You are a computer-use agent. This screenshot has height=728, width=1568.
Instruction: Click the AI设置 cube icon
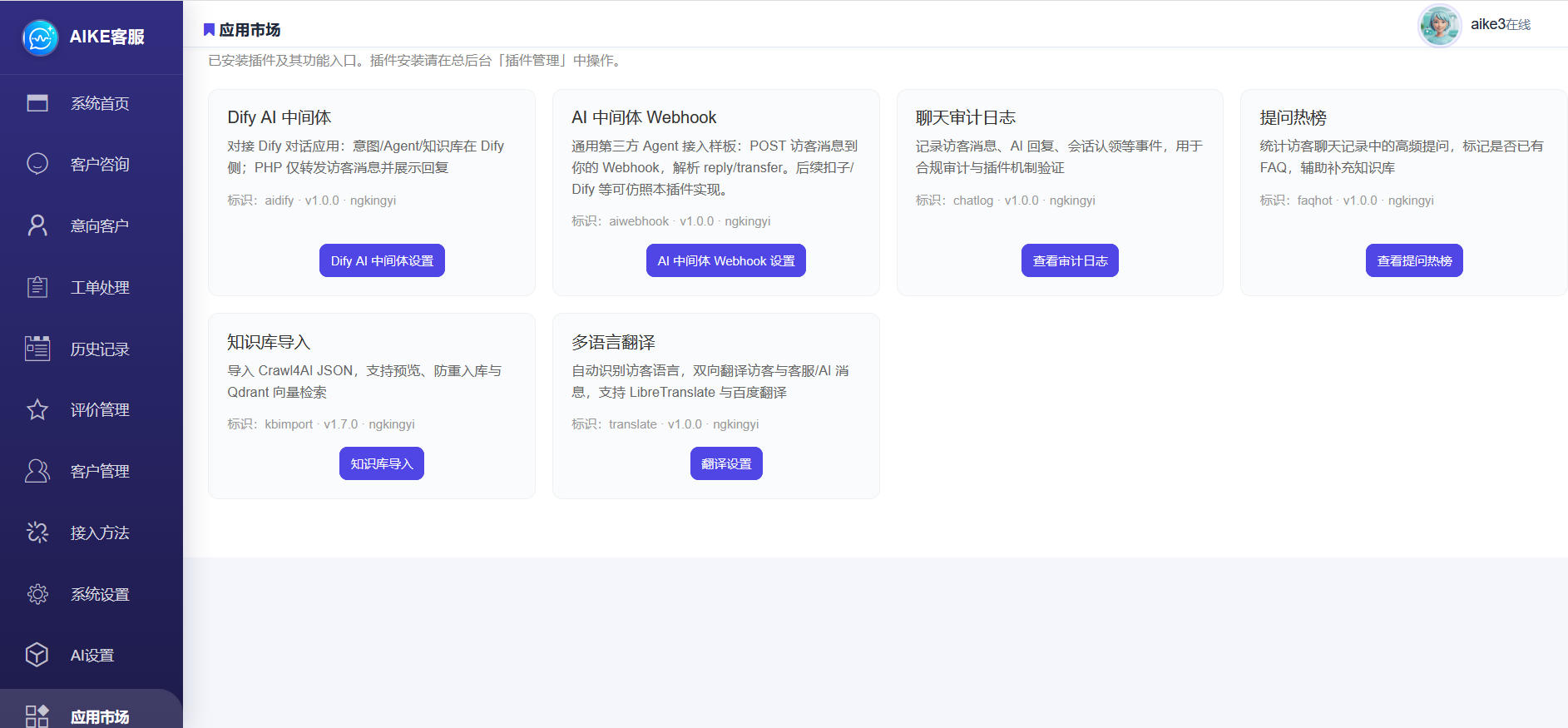[x=37, y=655]
